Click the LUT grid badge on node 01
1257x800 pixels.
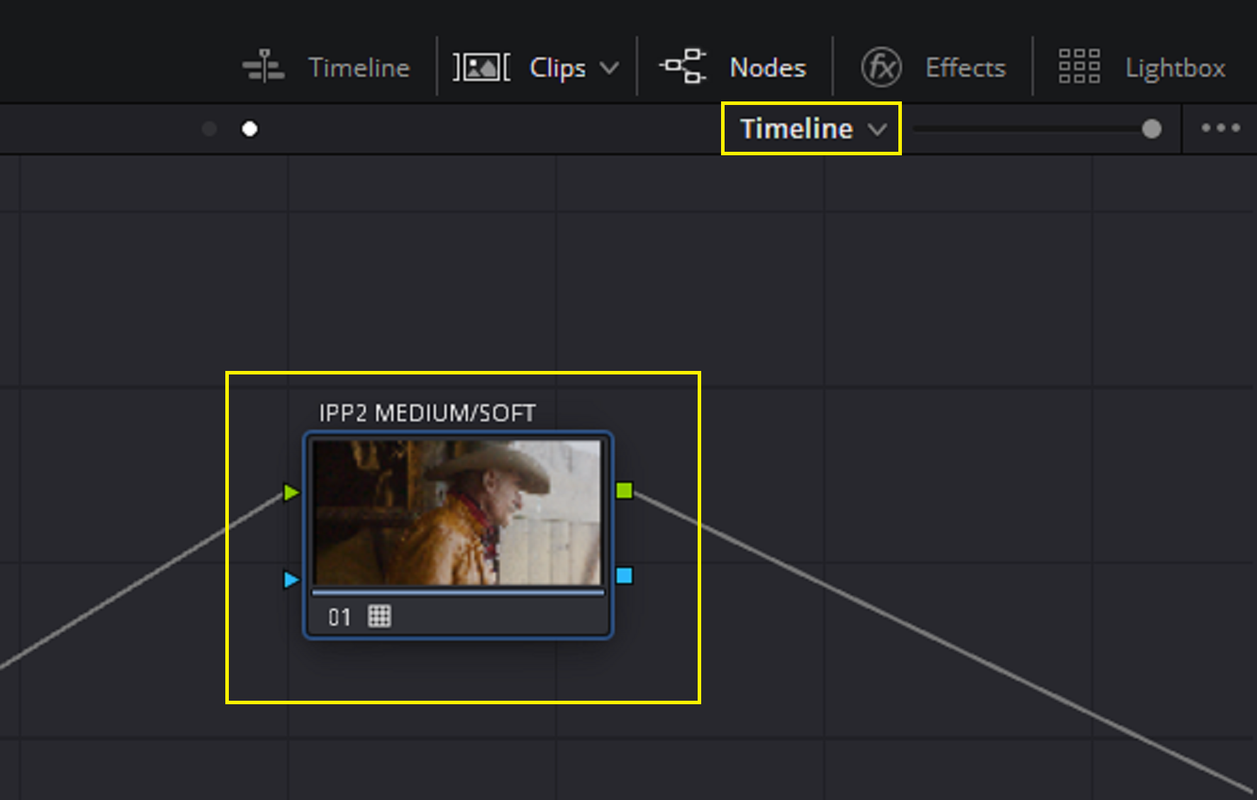379,616
